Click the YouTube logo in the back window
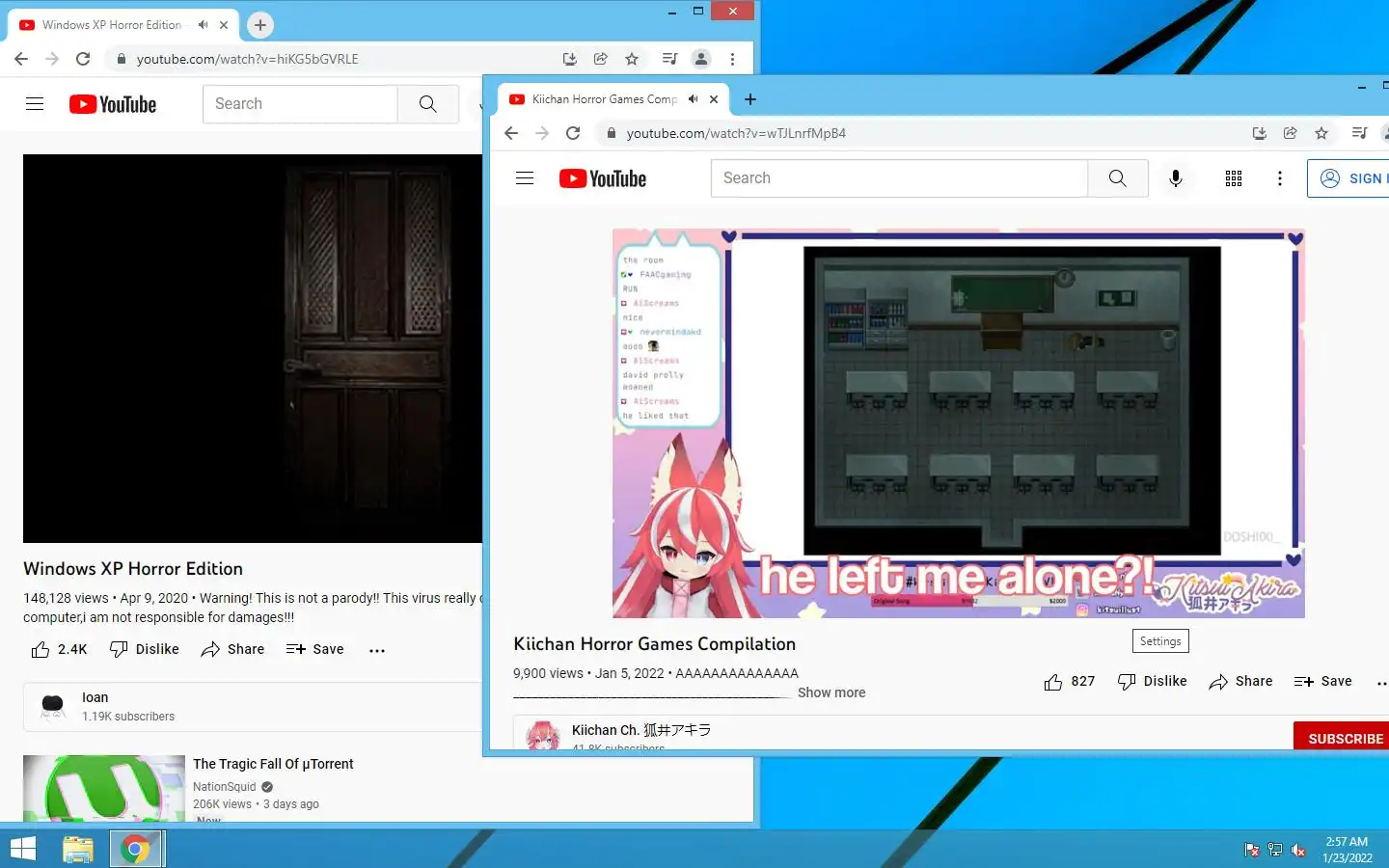This screenshot has width=1389, height=868. coord(113,104)
